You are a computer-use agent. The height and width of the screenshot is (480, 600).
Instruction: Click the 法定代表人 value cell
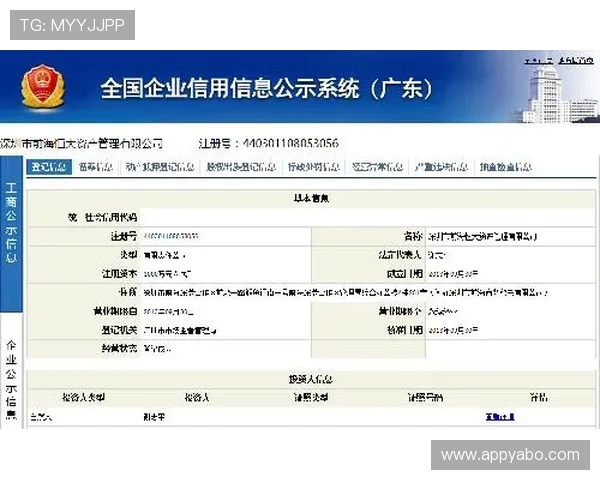510,255
